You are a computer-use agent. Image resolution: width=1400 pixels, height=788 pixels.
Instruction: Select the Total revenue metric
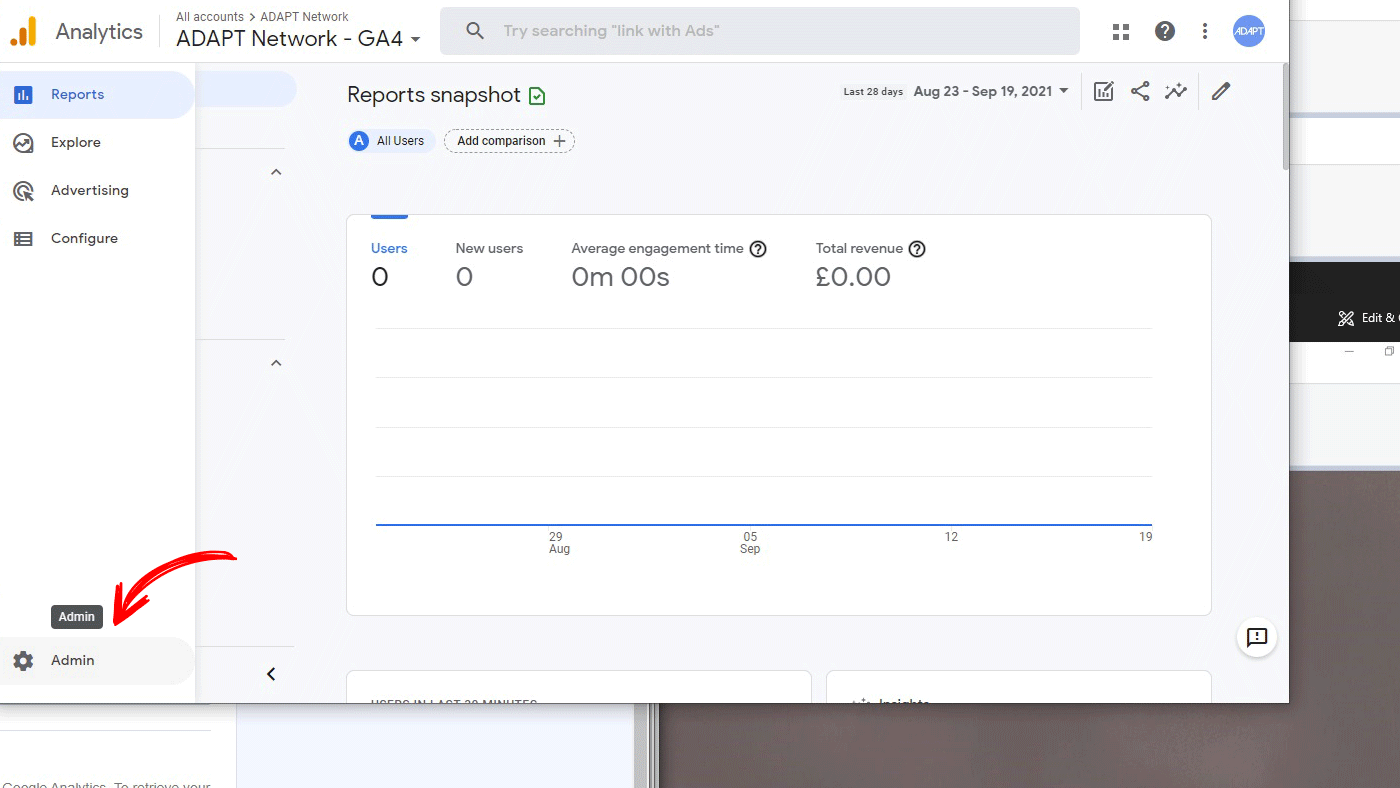click(870, 264)
